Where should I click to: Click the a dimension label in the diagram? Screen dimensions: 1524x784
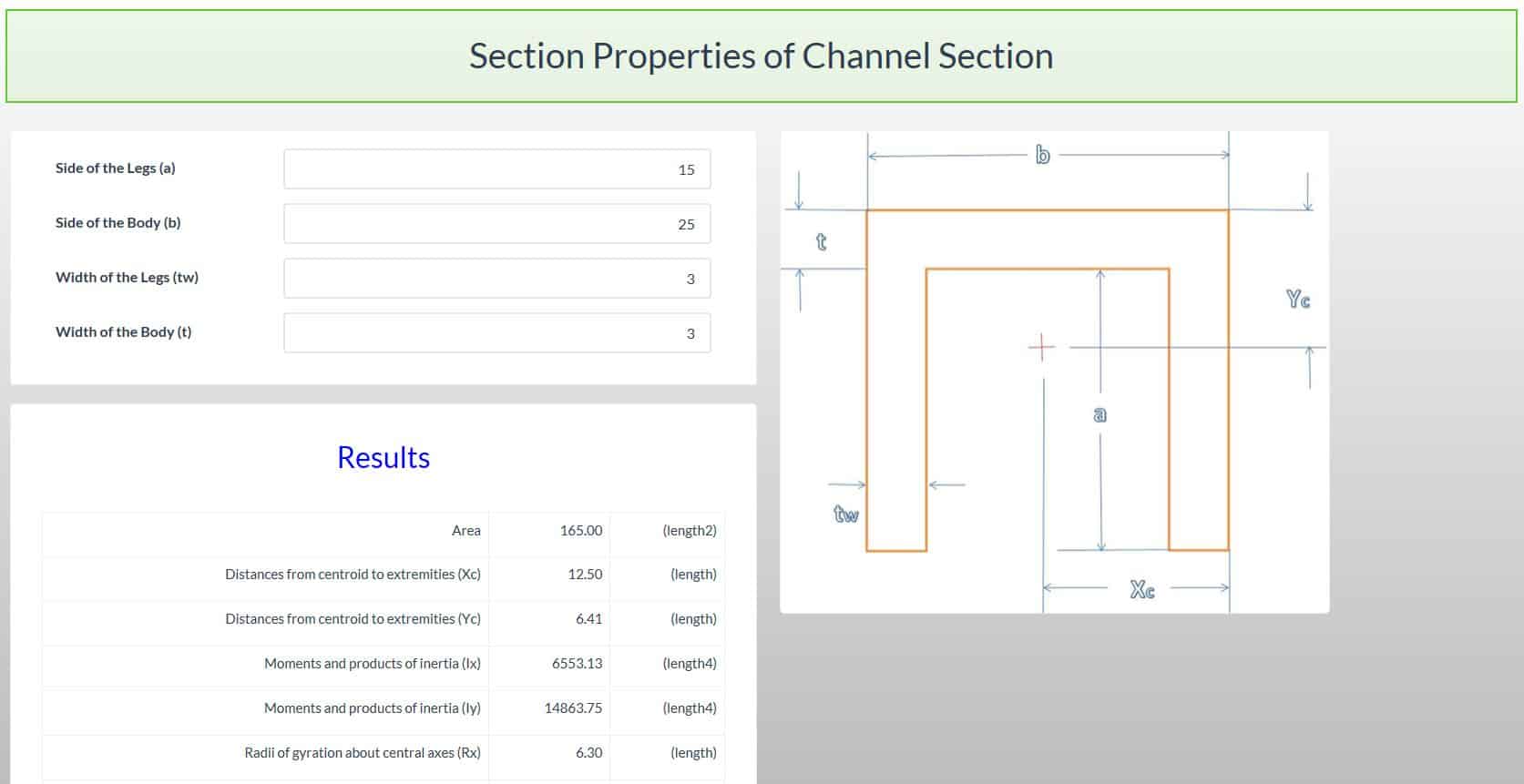[1100, 415]
